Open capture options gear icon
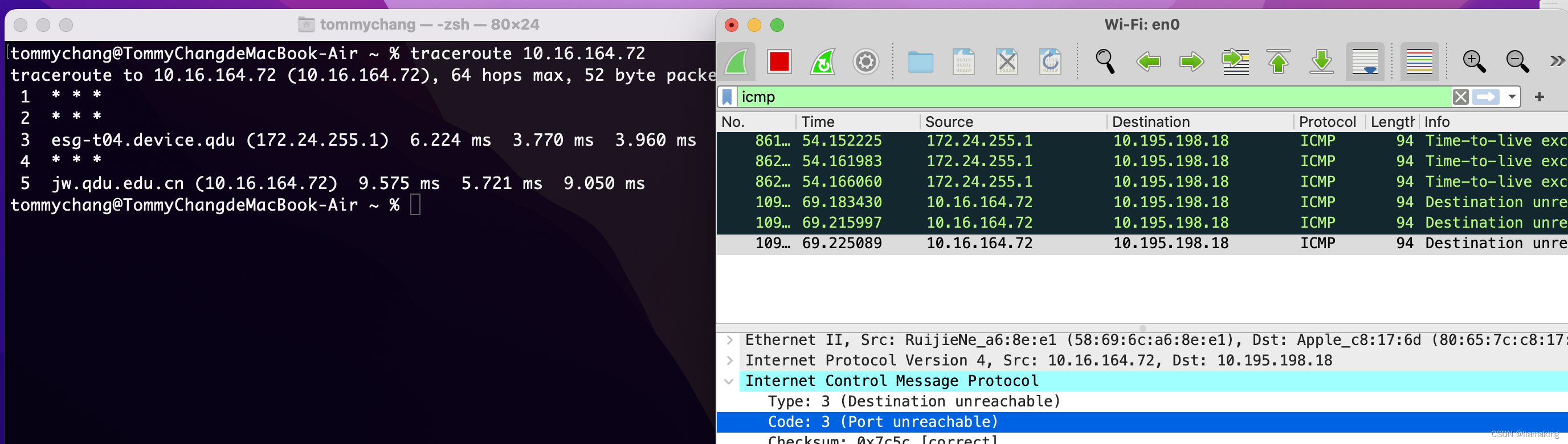This screenshot has width=1568, height=444. pos(865,61)
